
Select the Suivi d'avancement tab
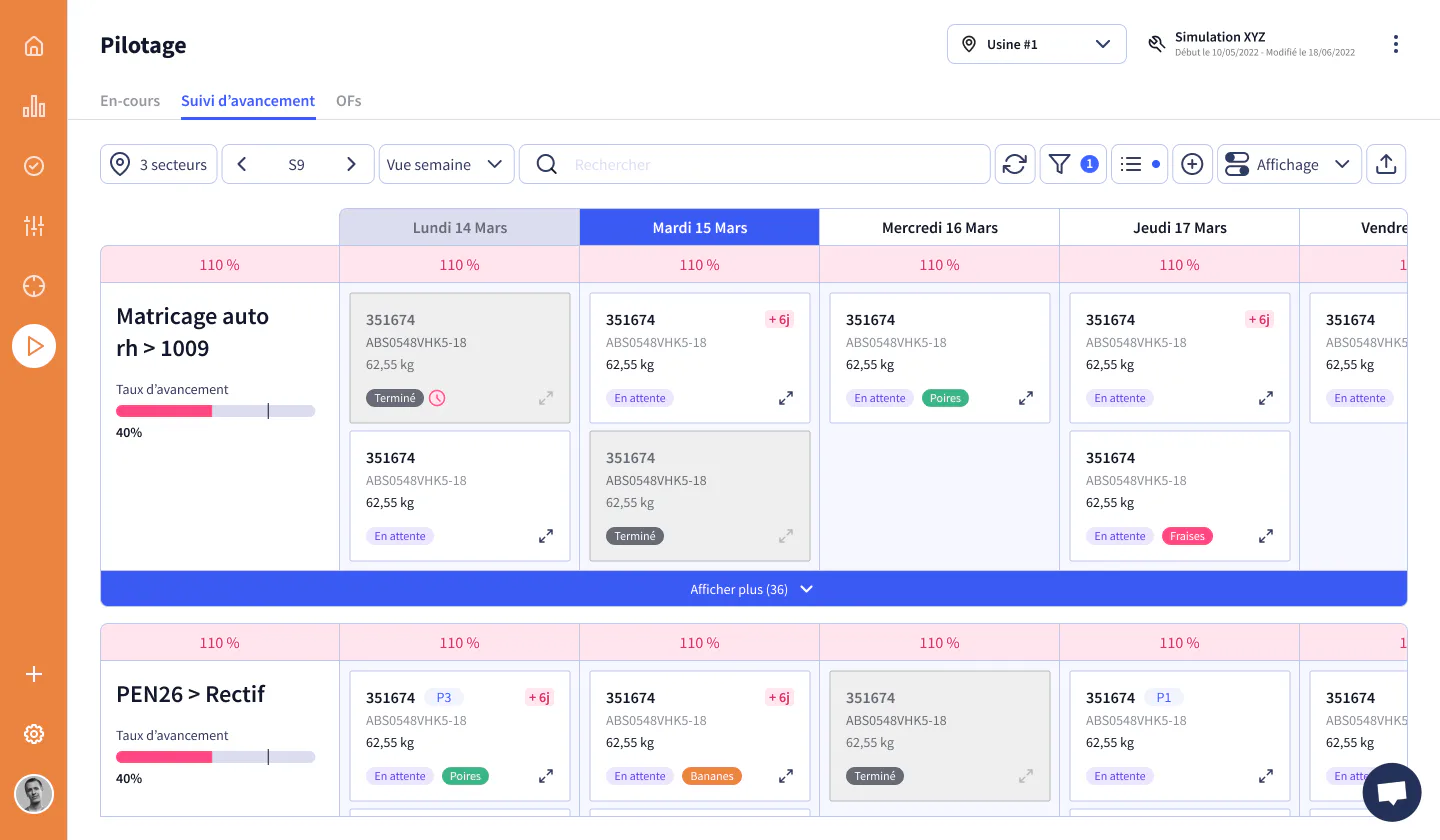click(248, 101)
